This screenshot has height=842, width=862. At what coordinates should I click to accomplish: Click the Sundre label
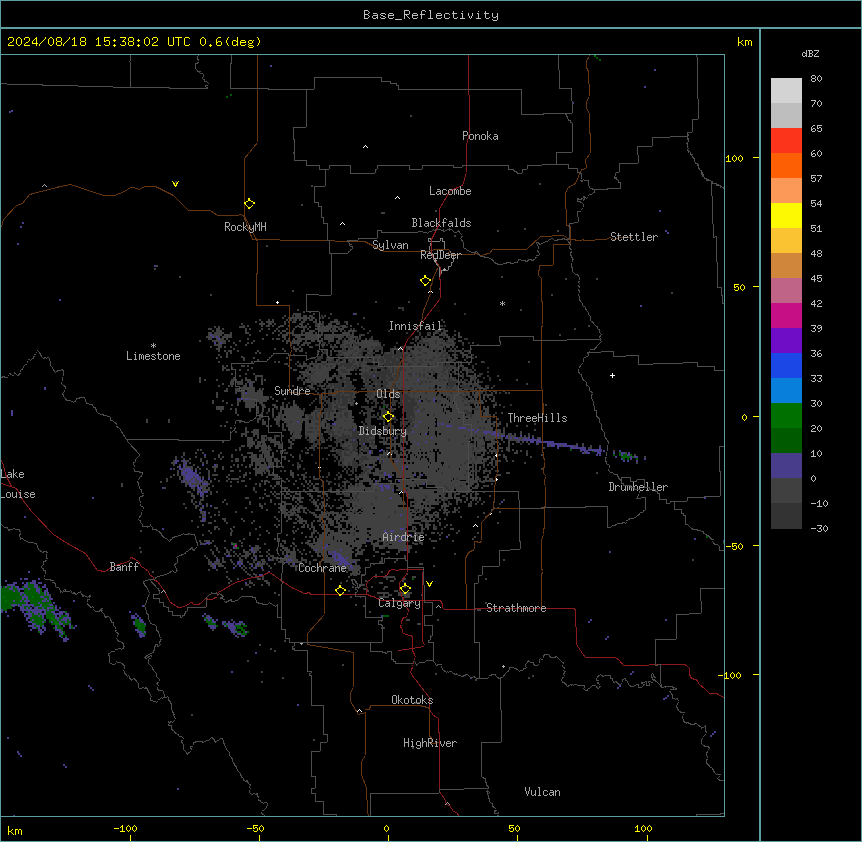click(292, 391)
